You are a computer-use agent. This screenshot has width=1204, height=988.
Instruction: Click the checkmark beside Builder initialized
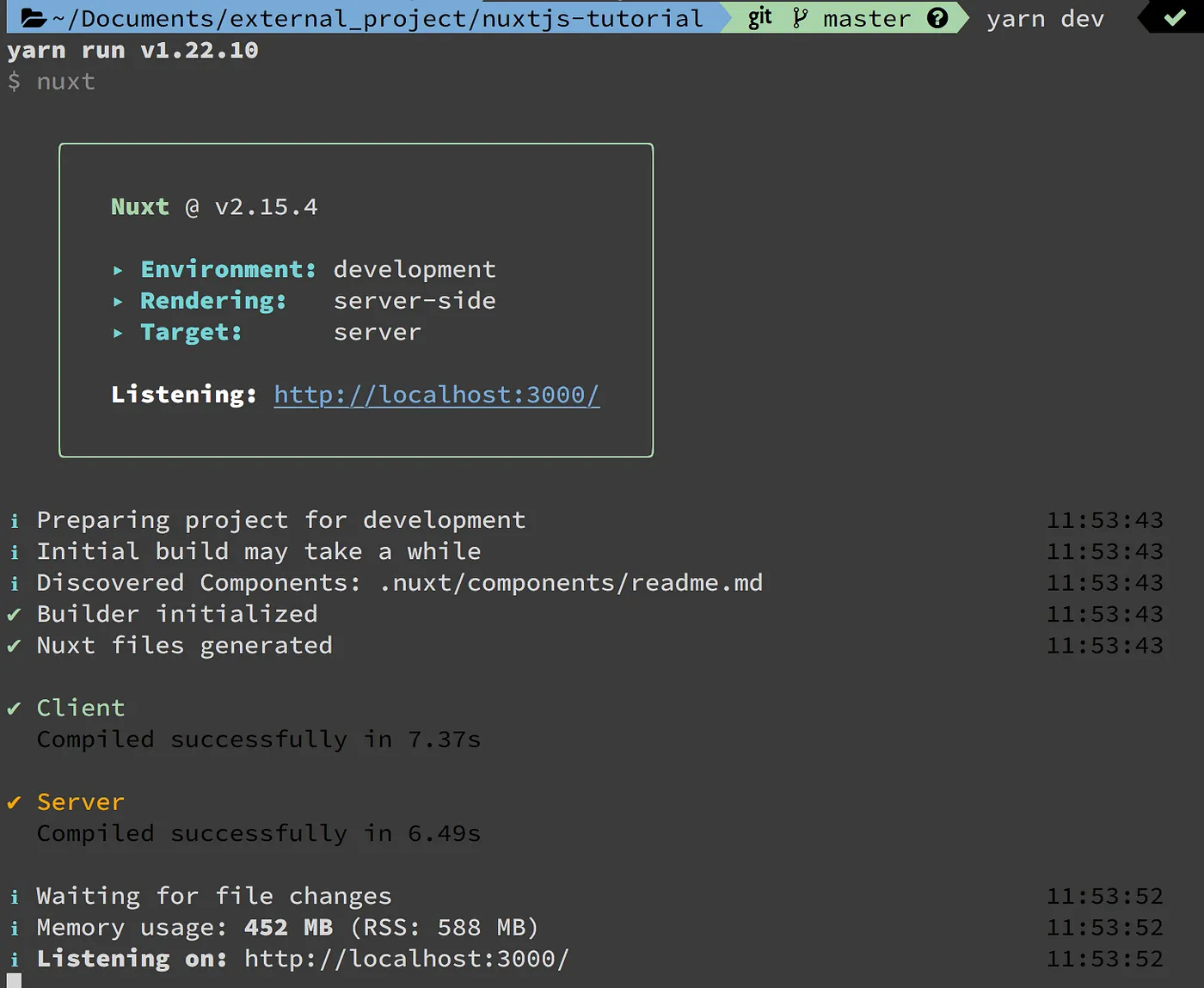pyautogui.click(x=14, y=615)
